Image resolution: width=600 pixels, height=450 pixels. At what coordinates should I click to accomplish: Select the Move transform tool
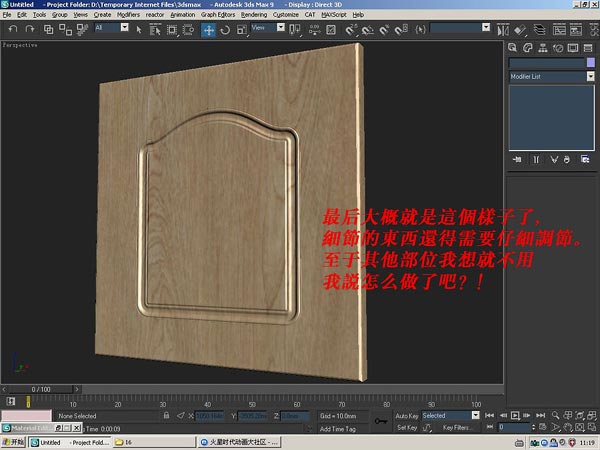click(x=209, y=30)
